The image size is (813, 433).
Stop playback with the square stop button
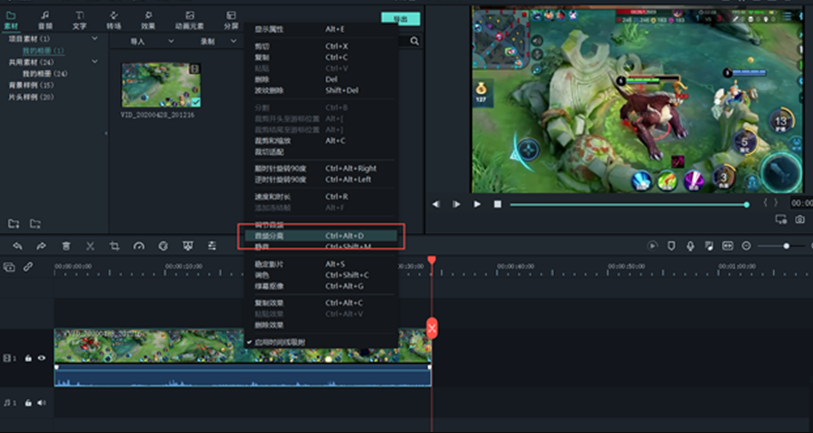pyautogui.click(x=497, y=204)
